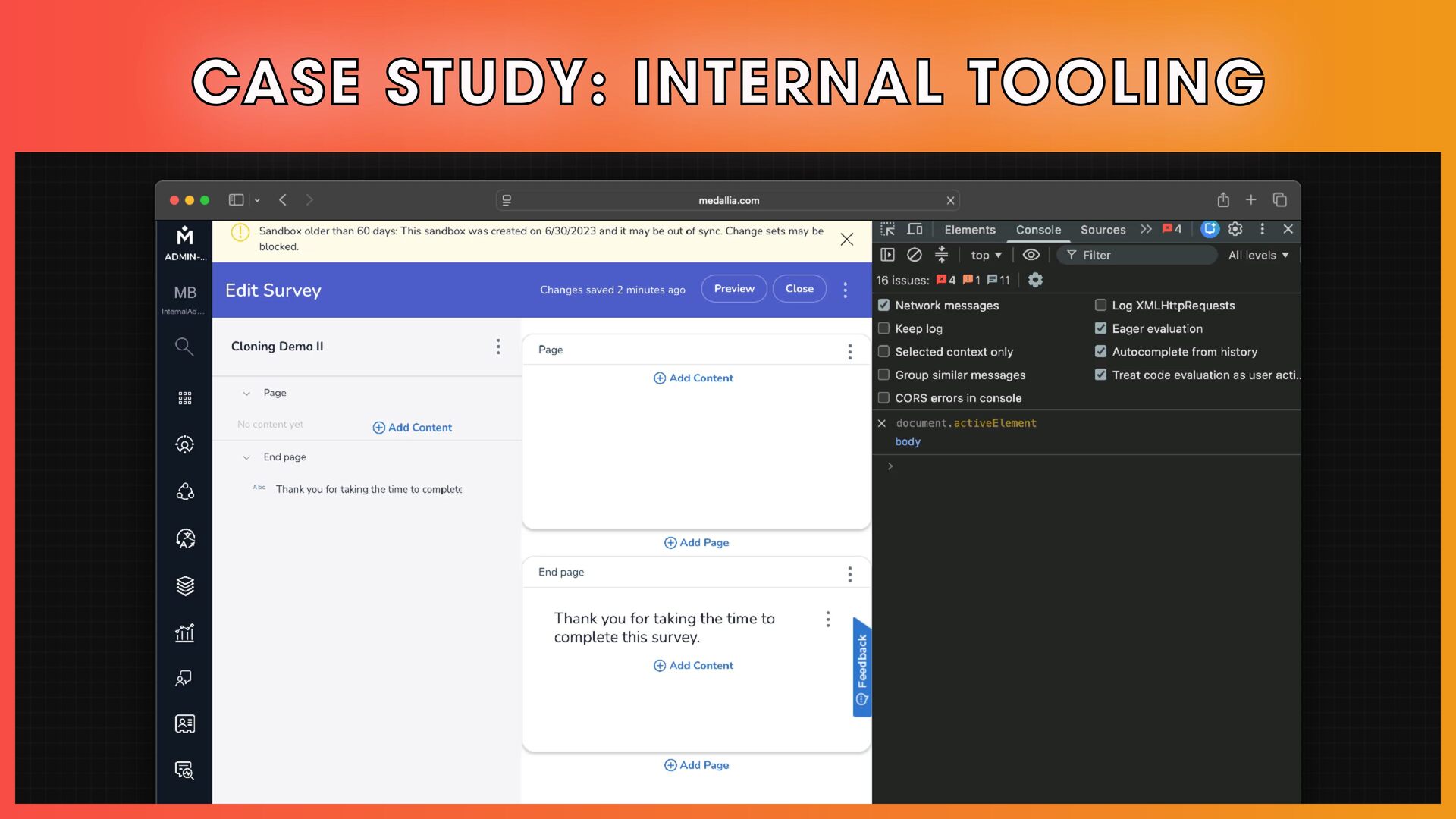Click the DevTools inspect element picker icon
This screenshot has height=819, width=1456.
click(x=887, y=229)
